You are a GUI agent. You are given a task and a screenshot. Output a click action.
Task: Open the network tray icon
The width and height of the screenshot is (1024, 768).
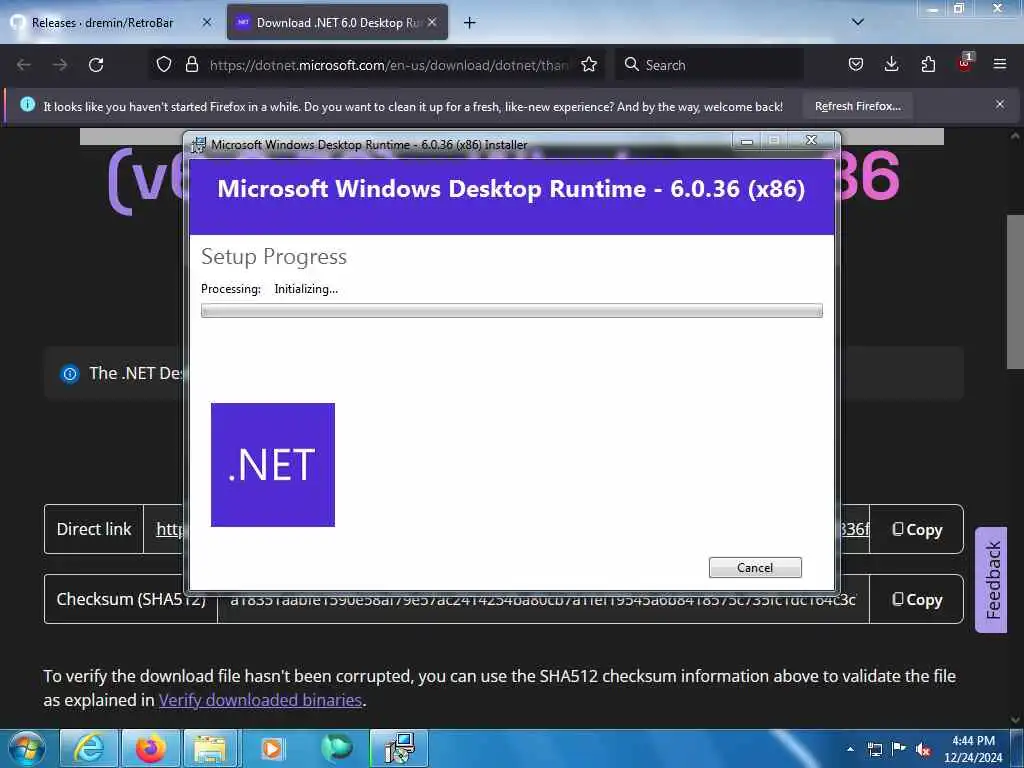point(874,749)
